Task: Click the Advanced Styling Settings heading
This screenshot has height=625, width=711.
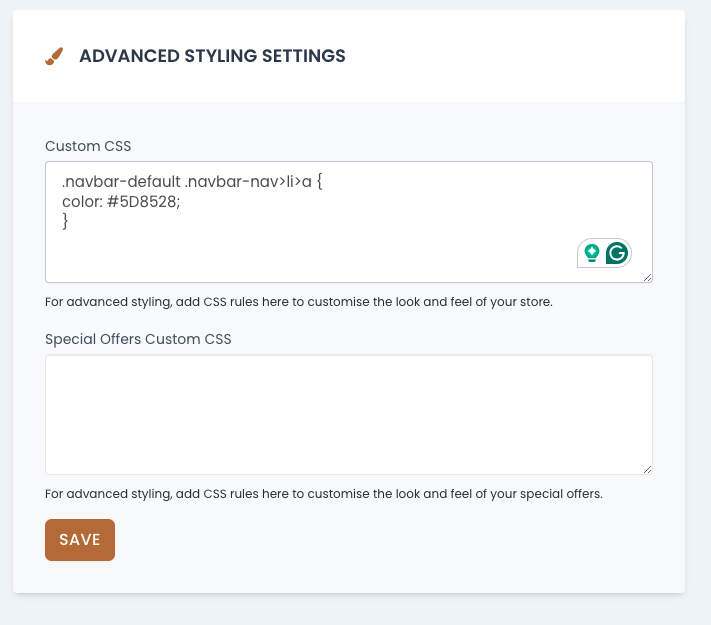Action: pos(212,56)
